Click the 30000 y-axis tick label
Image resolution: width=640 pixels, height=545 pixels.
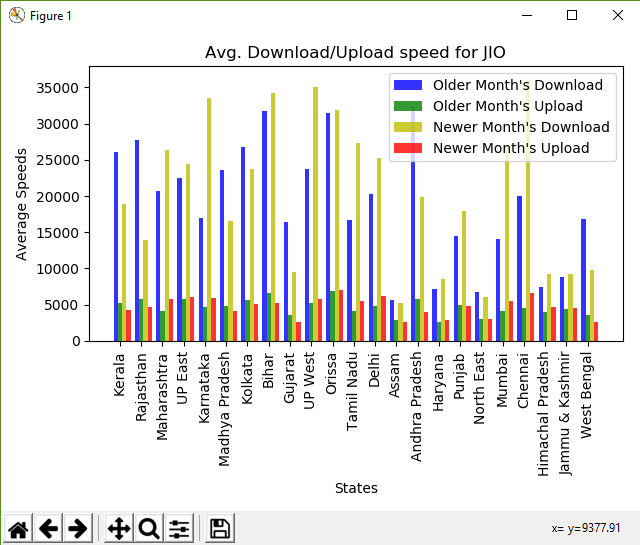58,124
